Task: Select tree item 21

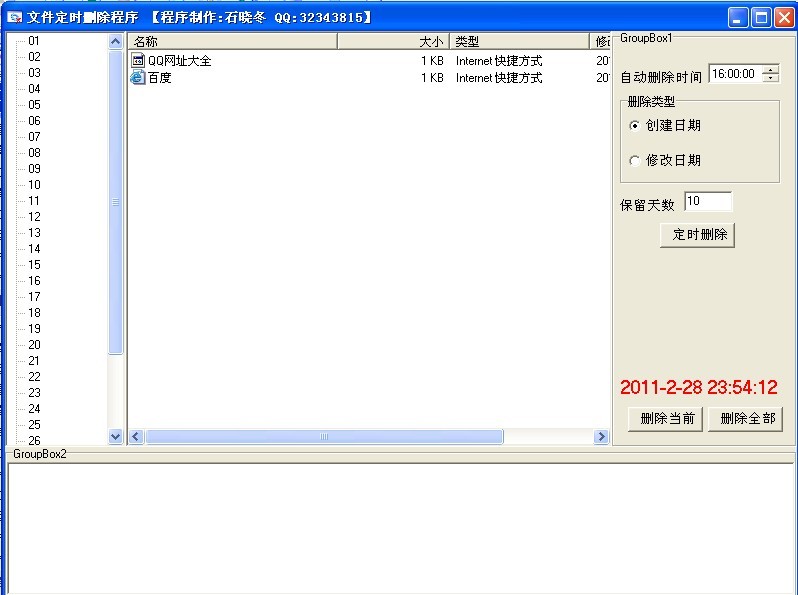Action: 34,361
